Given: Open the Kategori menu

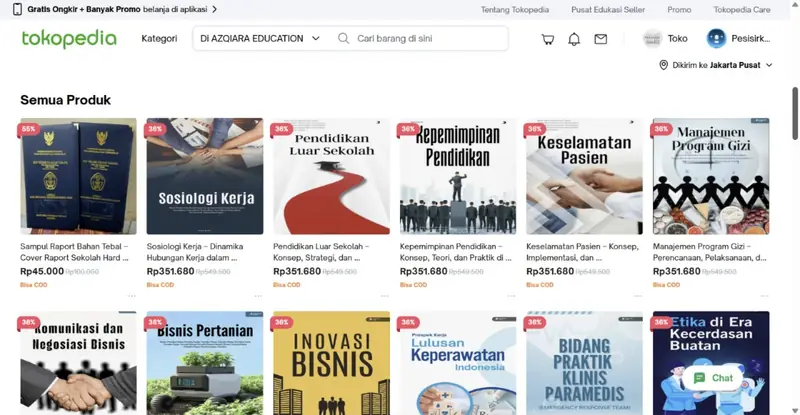Looking at the screenshot, I should pyautogui.click(x=159, y=38).
